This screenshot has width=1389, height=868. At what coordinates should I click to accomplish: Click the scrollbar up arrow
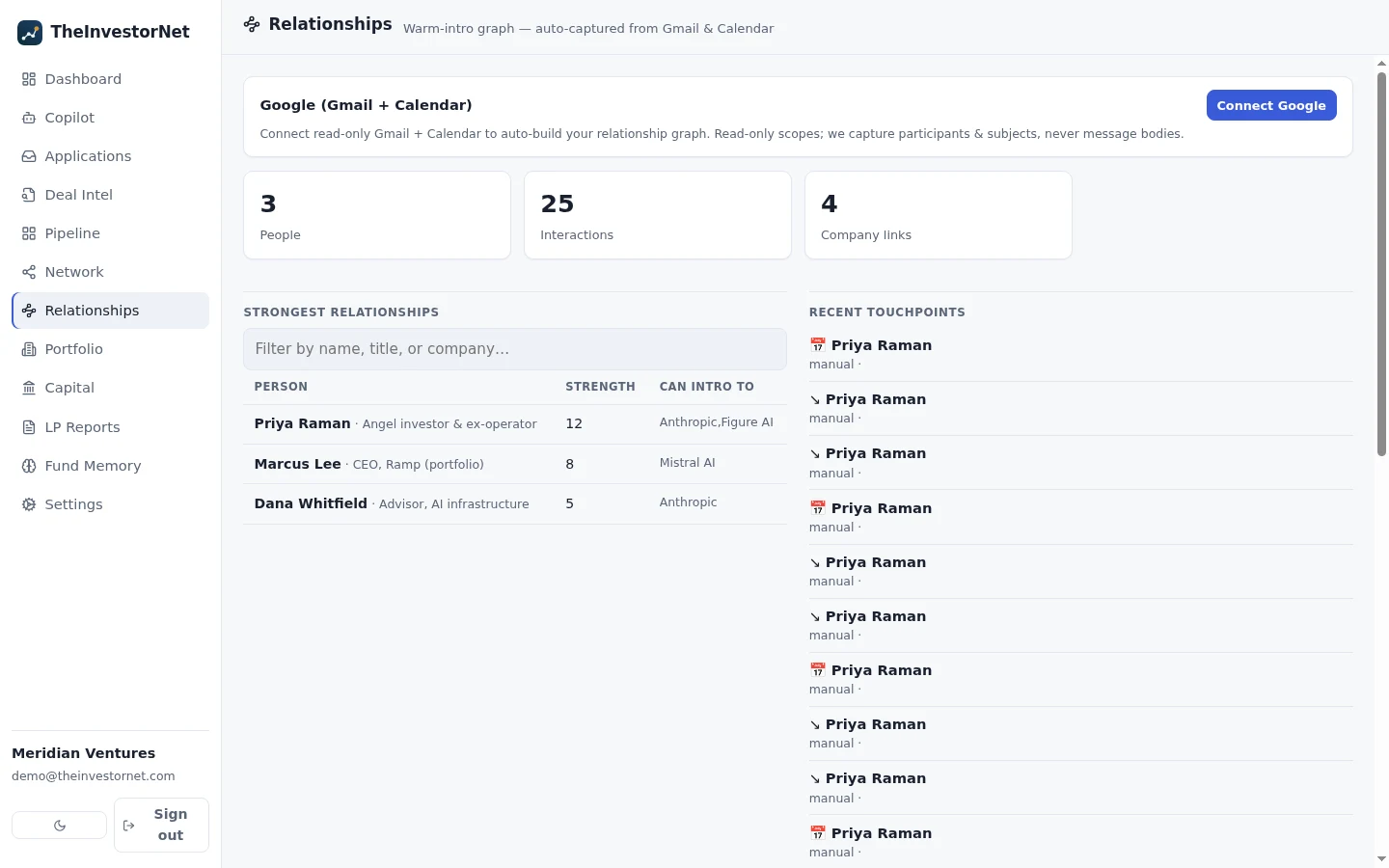(x=1381, y=64)
